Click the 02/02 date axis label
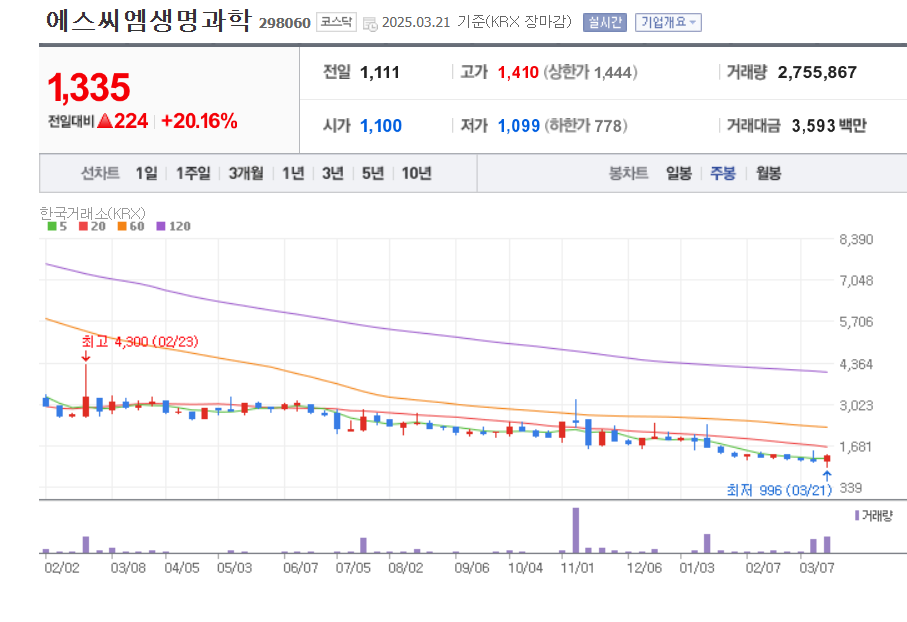Image resolution: width=907 pixels, height=622 pixels. 62,568
